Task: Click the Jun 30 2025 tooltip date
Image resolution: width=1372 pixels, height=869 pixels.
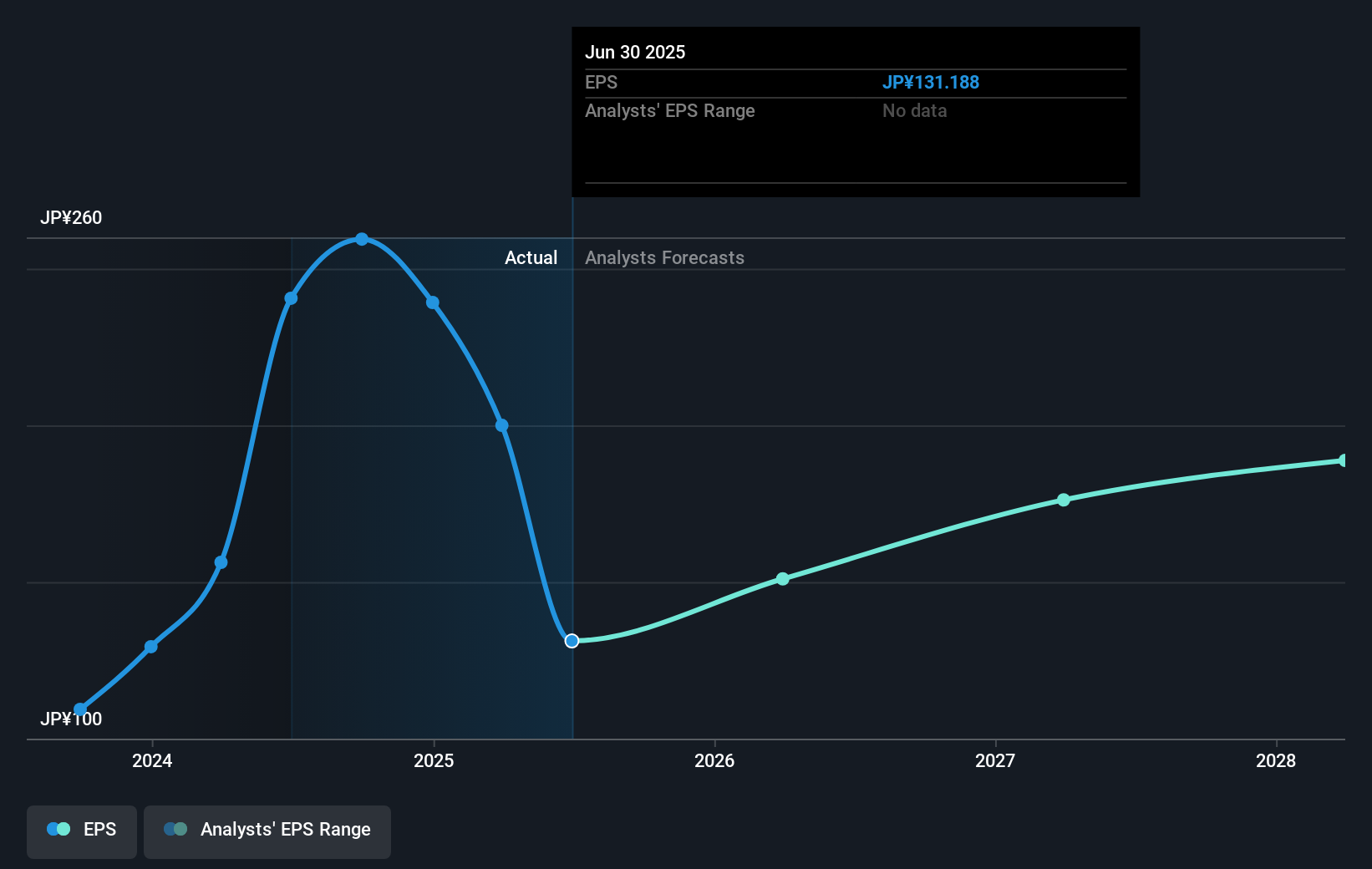Action: [x=635, y=52]
